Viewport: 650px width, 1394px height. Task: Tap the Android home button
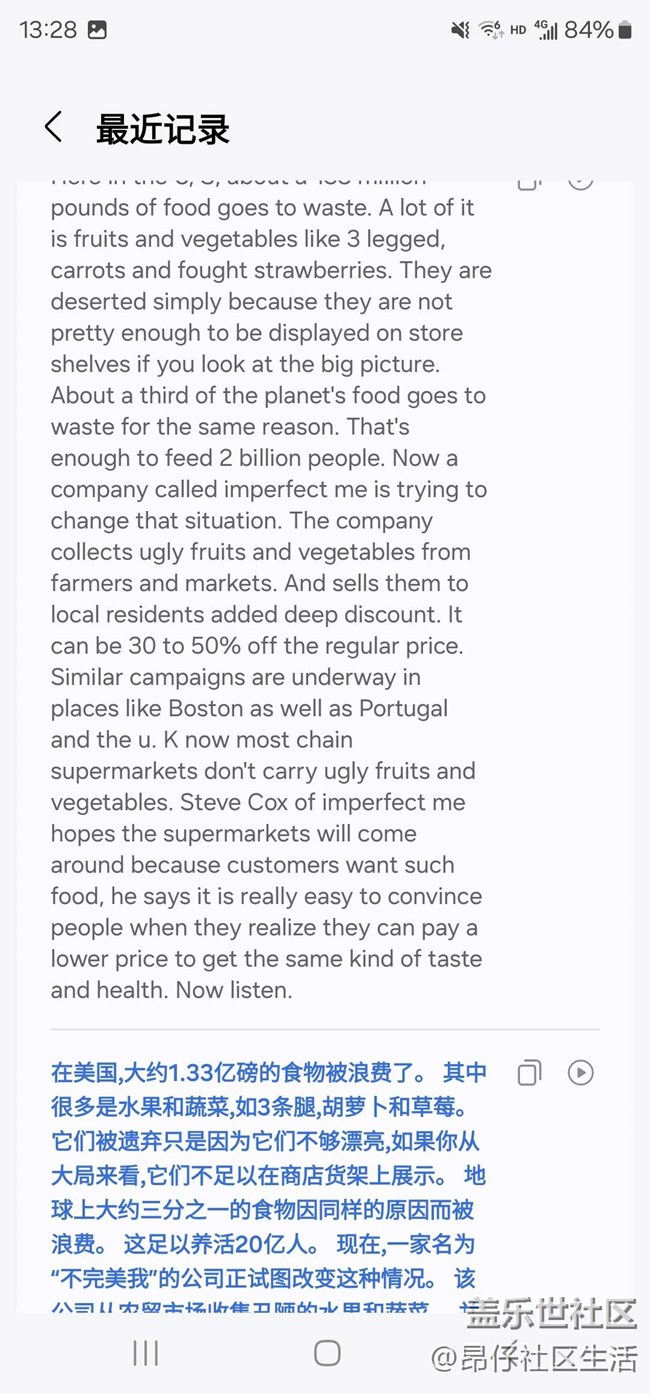[327, 1353]
